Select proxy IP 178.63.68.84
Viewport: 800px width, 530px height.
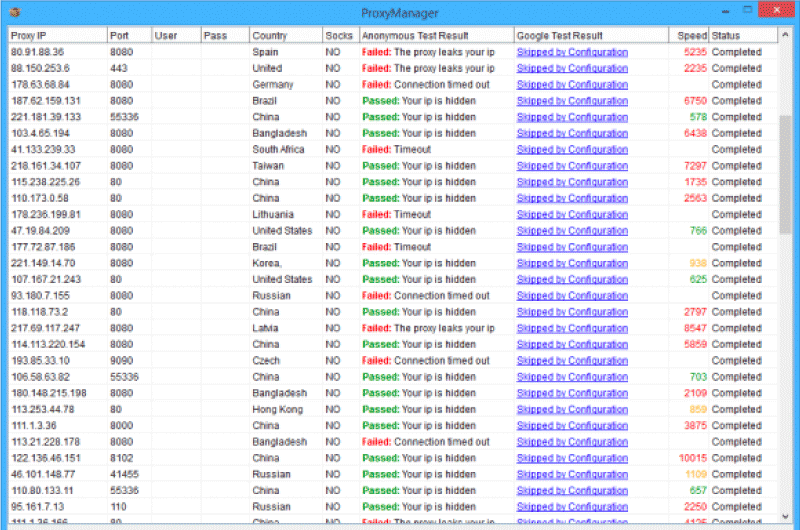pyautogui.click(x=40, y=85)
